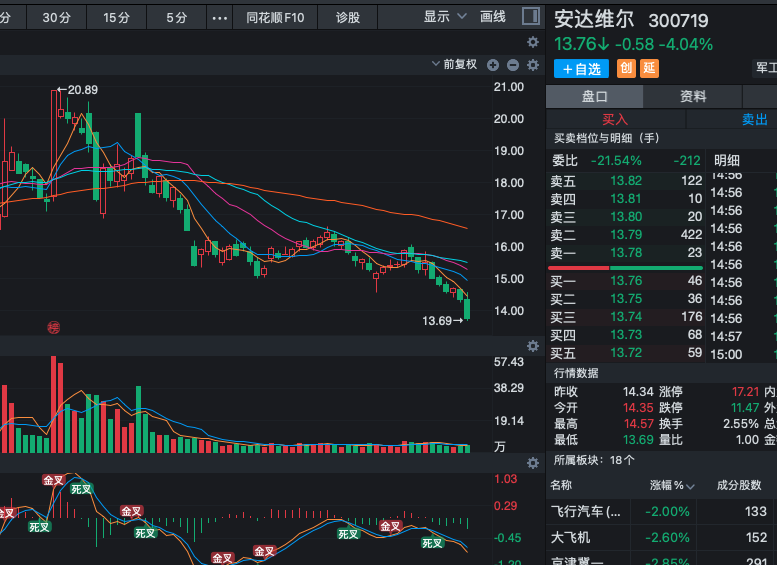Click the 14:57 detail time row
The height and width of the screenshot is (565, 777).
click(726, 337)
